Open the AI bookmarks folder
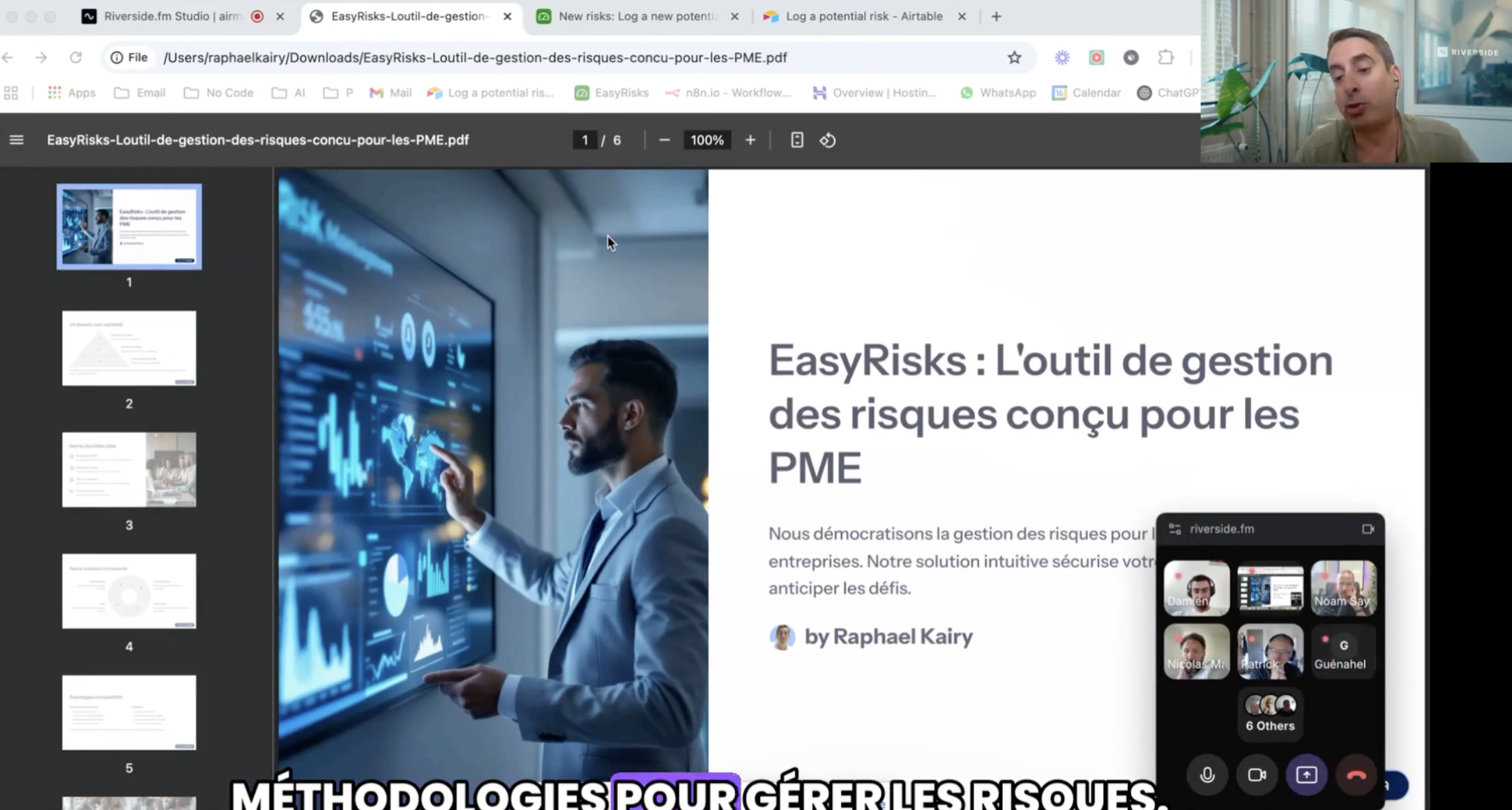This screenshot has width=1512, height=810. (289, 93)
